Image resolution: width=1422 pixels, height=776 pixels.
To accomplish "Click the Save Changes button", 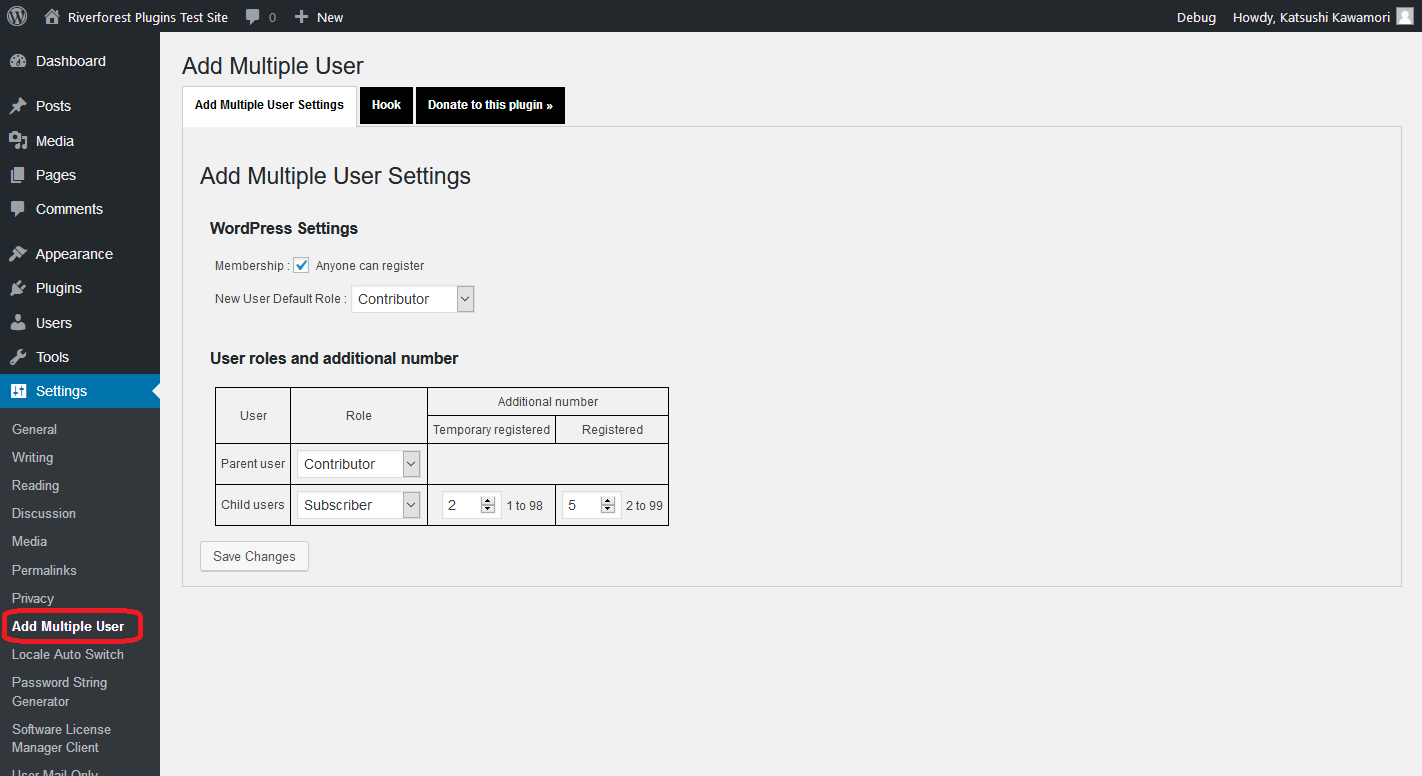I will point(254,556).
